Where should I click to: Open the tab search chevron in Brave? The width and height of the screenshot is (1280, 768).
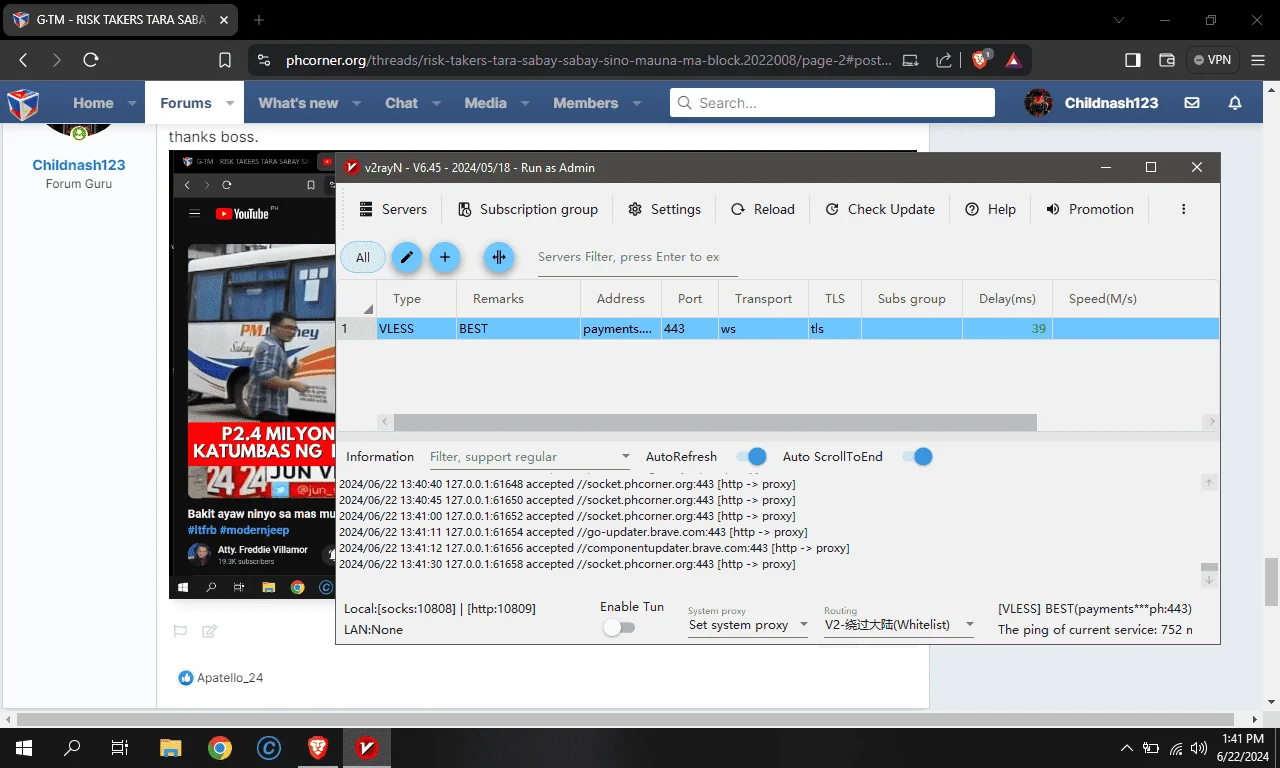click(1118, 20)
